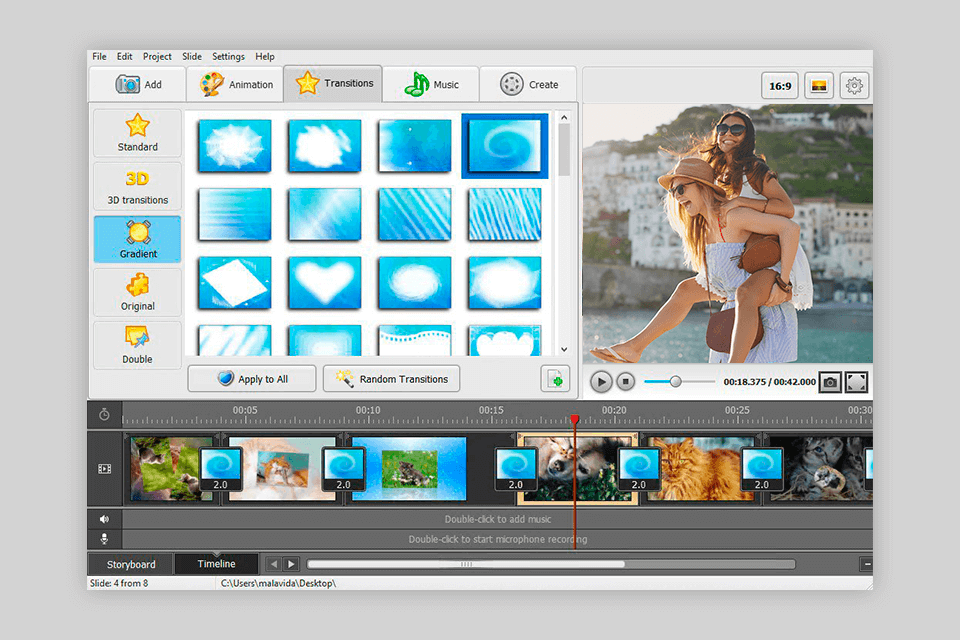
Task: Open preview settings gear icon
Action: click(x=854, y=86)
